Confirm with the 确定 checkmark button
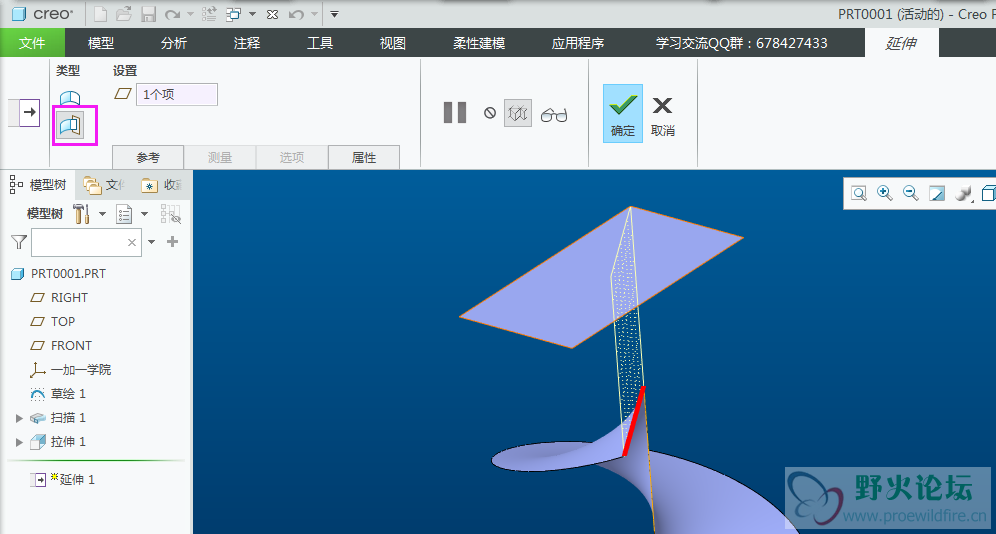The image size is (996, 534). coord(622,113)
